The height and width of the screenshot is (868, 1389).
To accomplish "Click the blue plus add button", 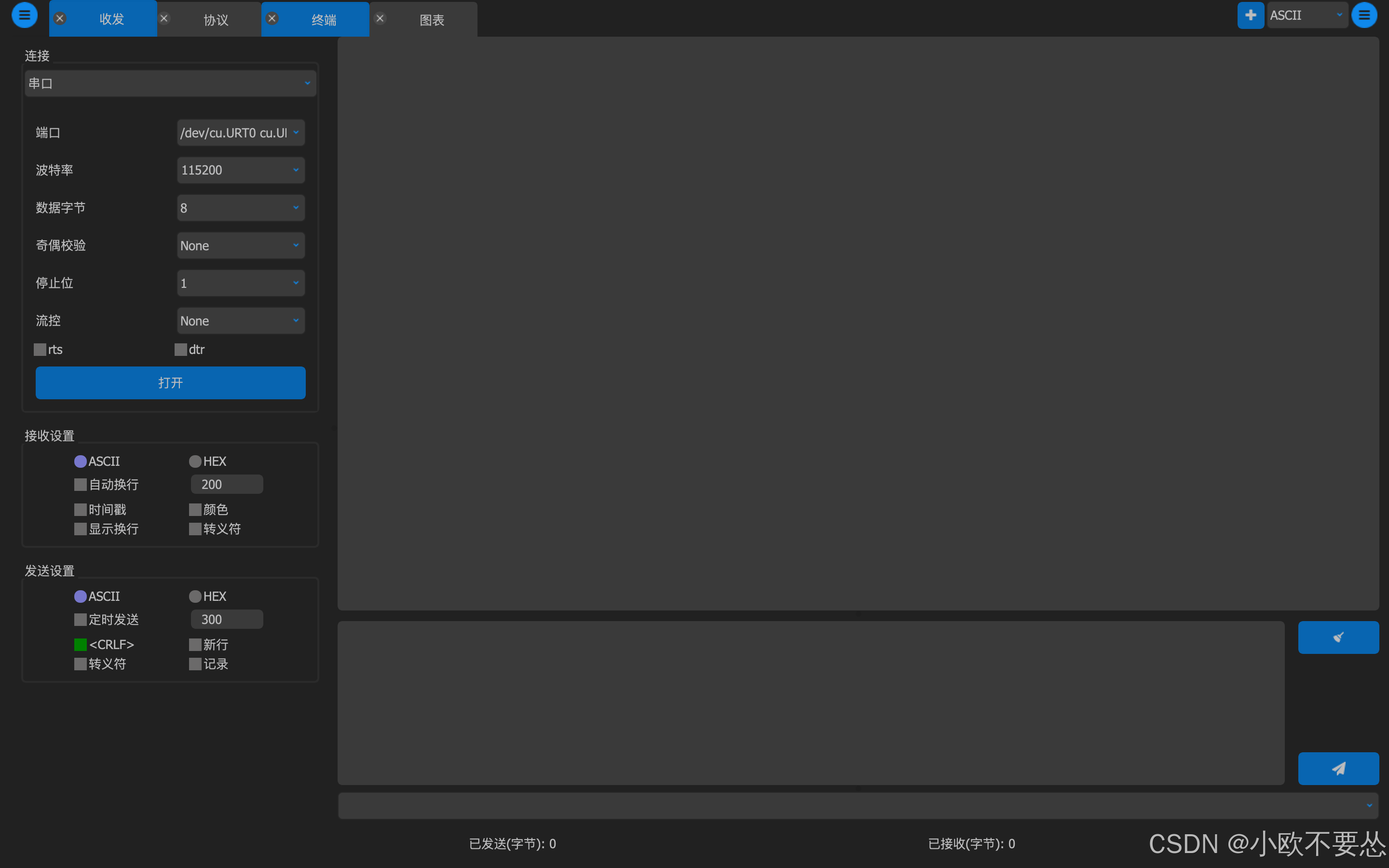I will point(1250,15).
